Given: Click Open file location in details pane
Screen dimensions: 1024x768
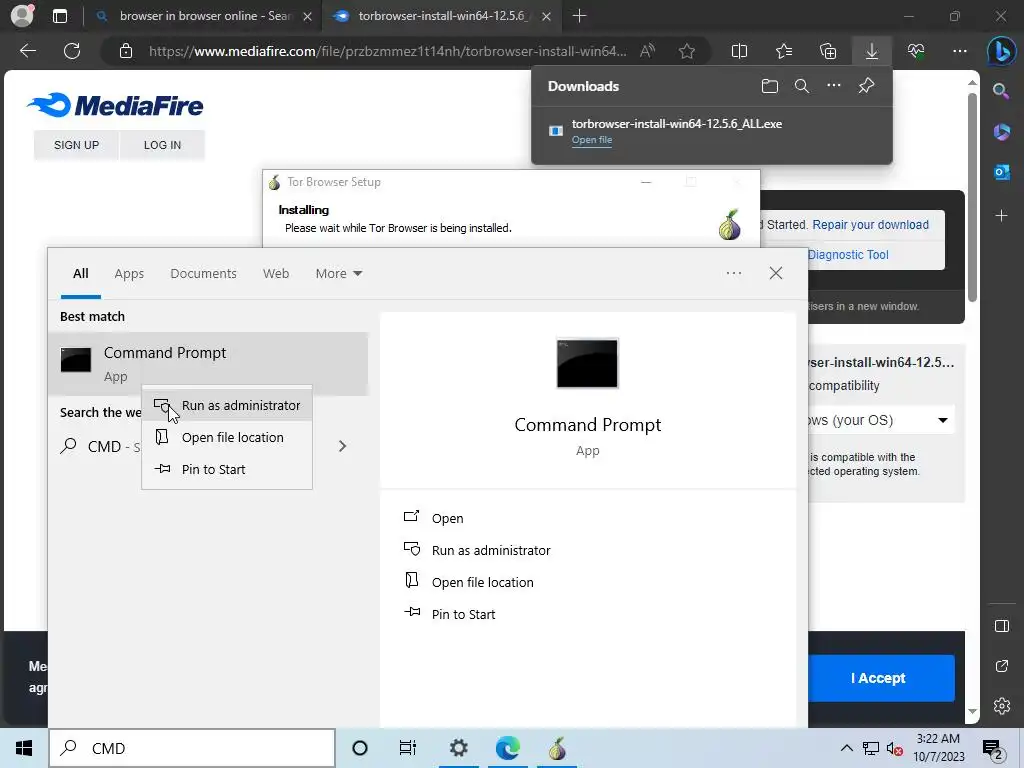Looking at the screenshot, I should point(468,582).
